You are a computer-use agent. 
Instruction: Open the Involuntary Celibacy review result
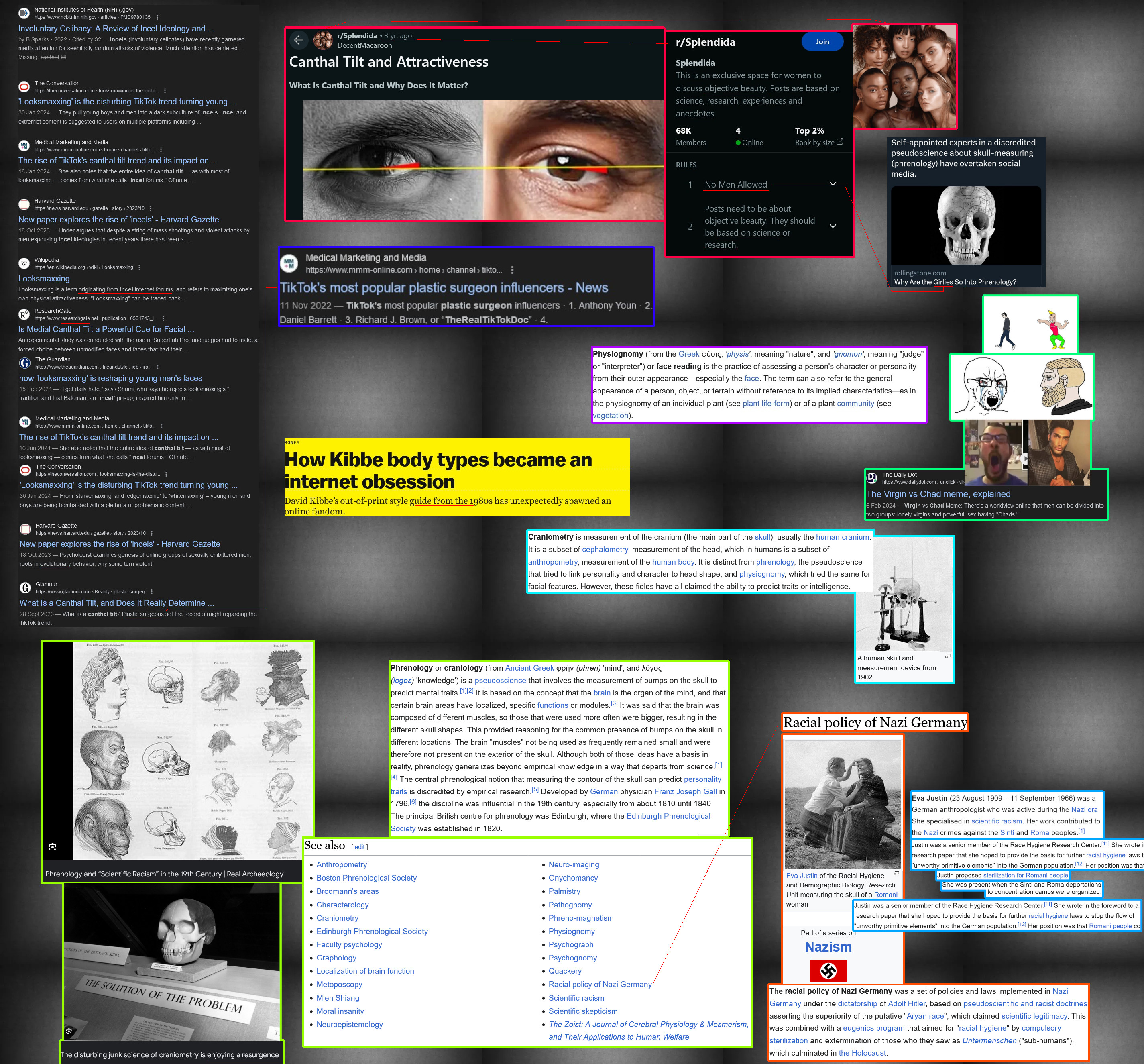116,28
